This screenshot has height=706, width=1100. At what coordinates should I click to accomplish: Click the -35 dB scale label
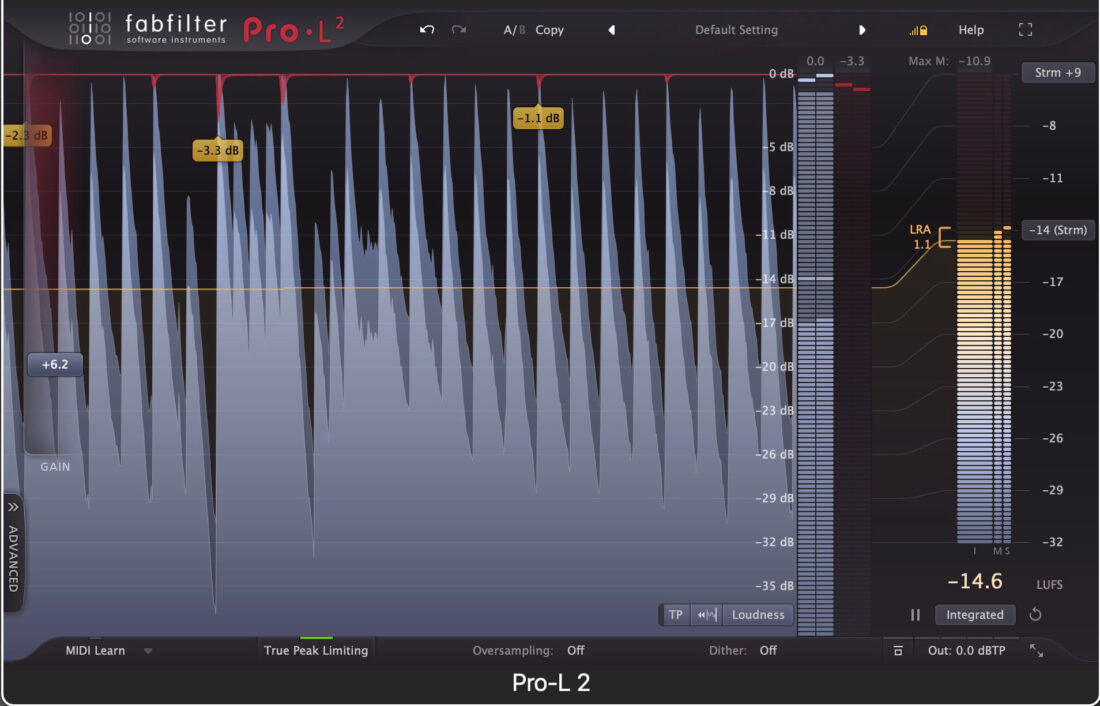tap(774, 585)
